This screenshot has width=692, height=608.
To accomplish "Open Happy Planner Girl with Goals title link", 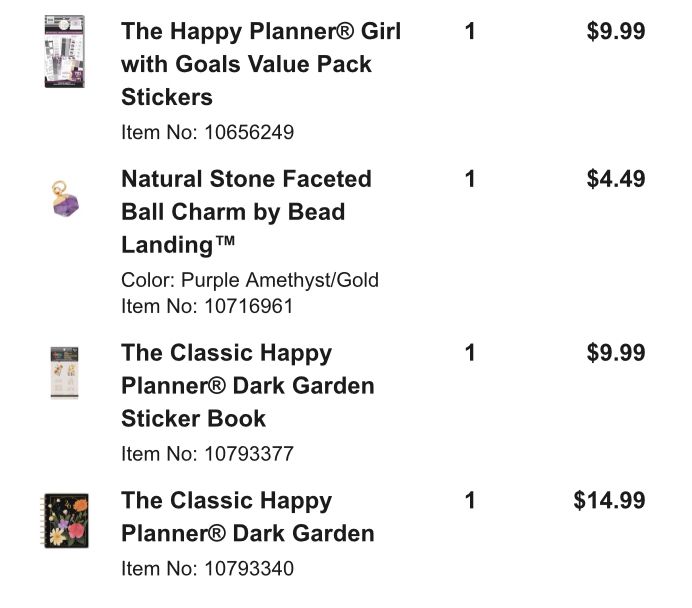I will (x=261, y=64).
